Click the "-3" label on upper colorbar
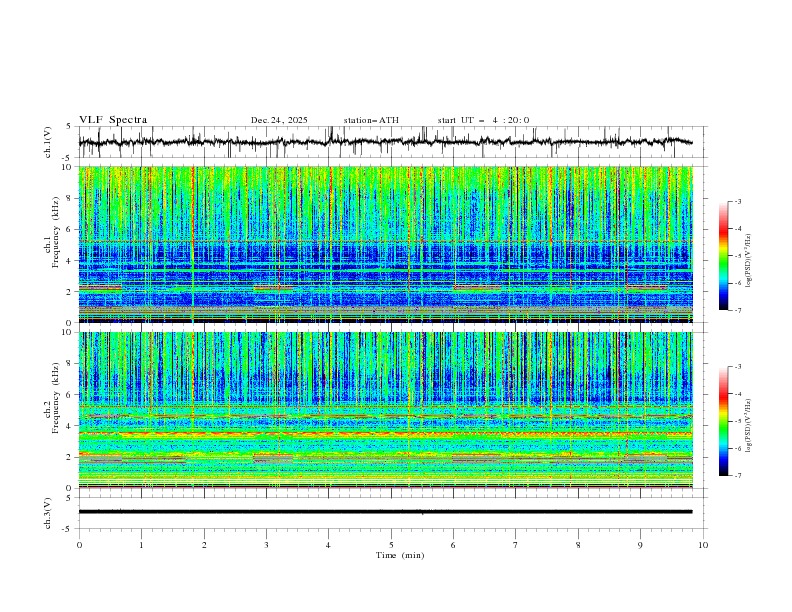The image size is (792, 612). pyautogui.click(x=738, y=201)
